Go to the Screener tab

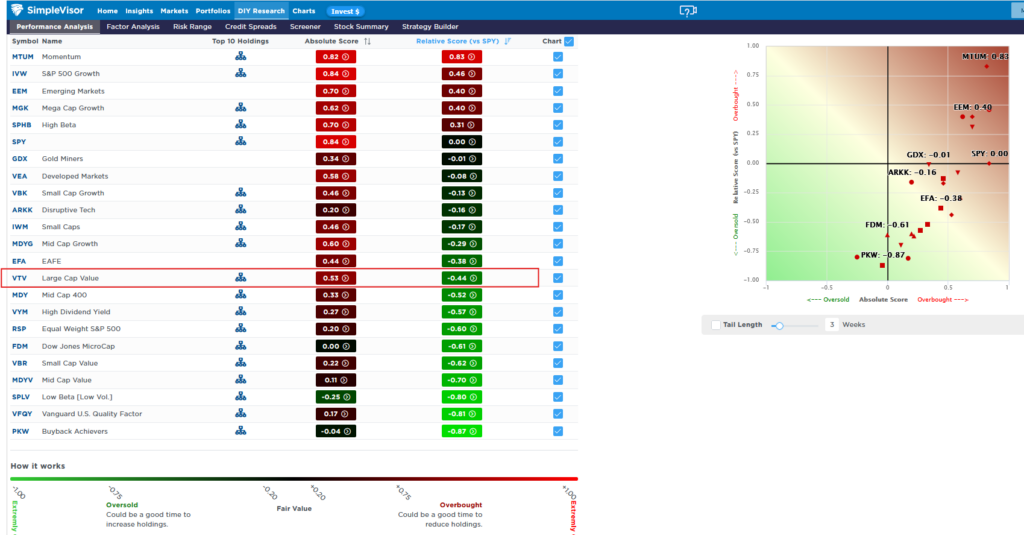[x=305, y=27]
